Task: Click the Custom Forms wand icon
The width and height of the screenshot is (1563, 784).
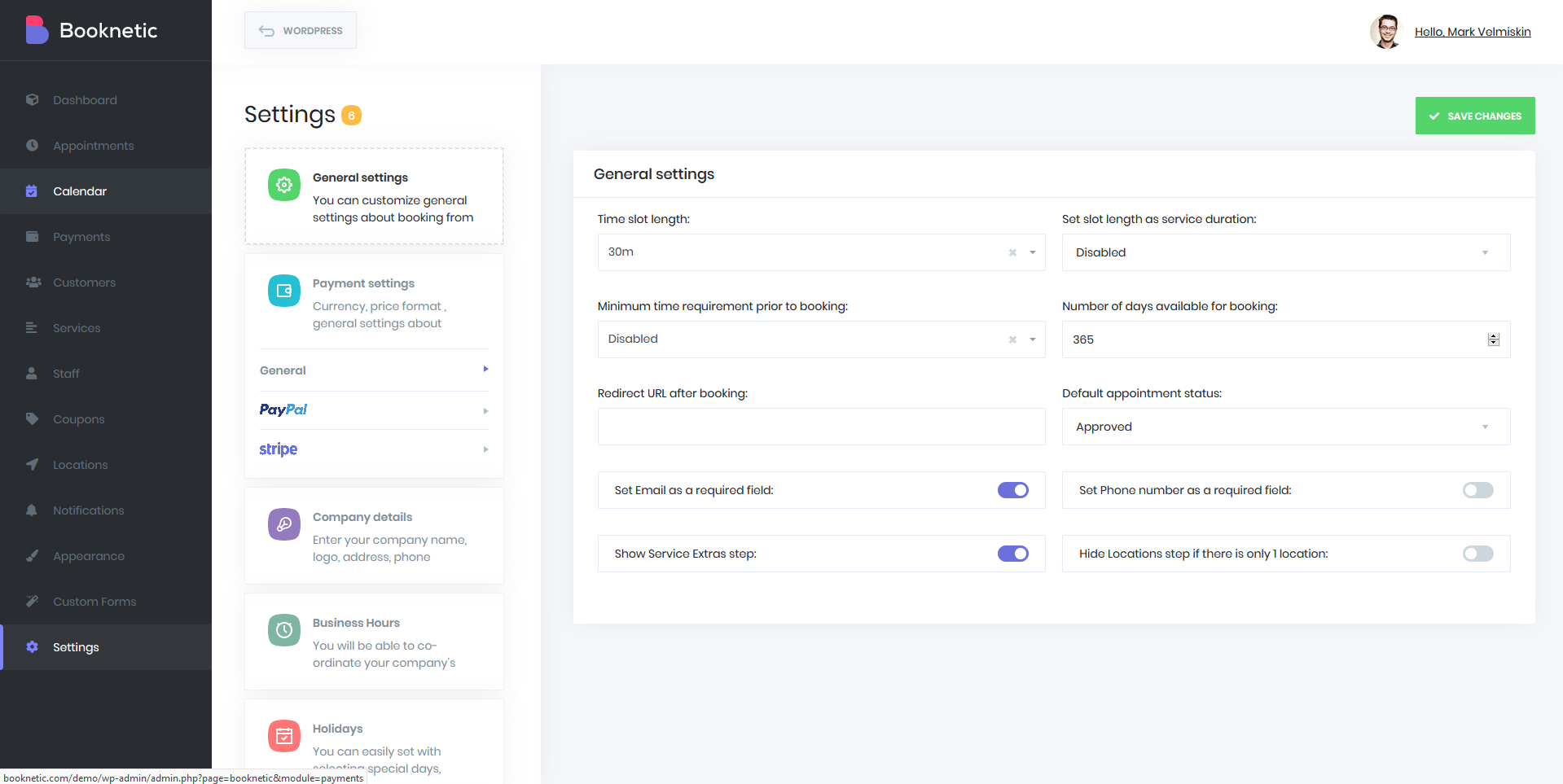Action: 32,602
